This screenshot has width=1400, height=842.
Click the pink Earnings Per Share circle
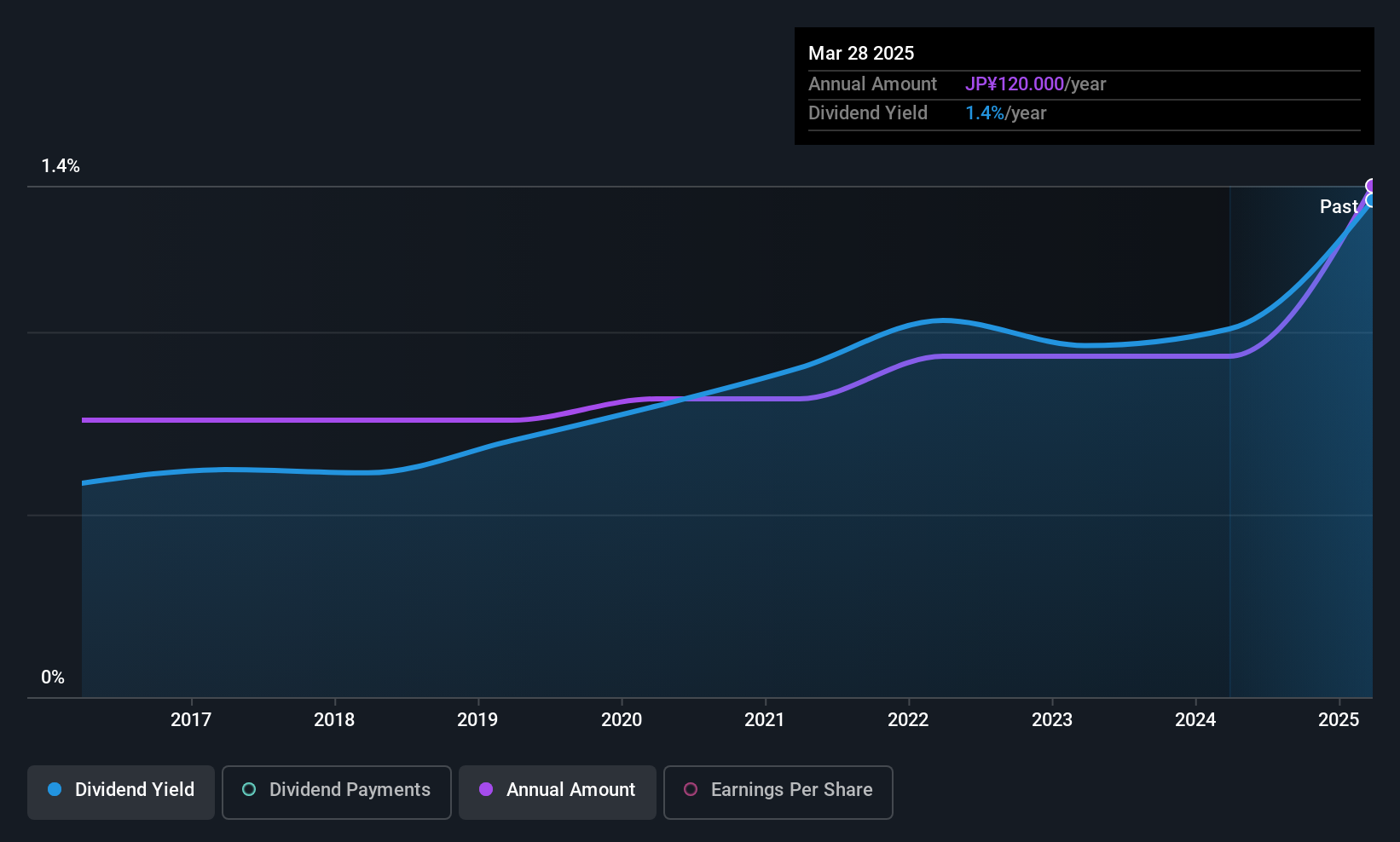[x=691, y=790]
